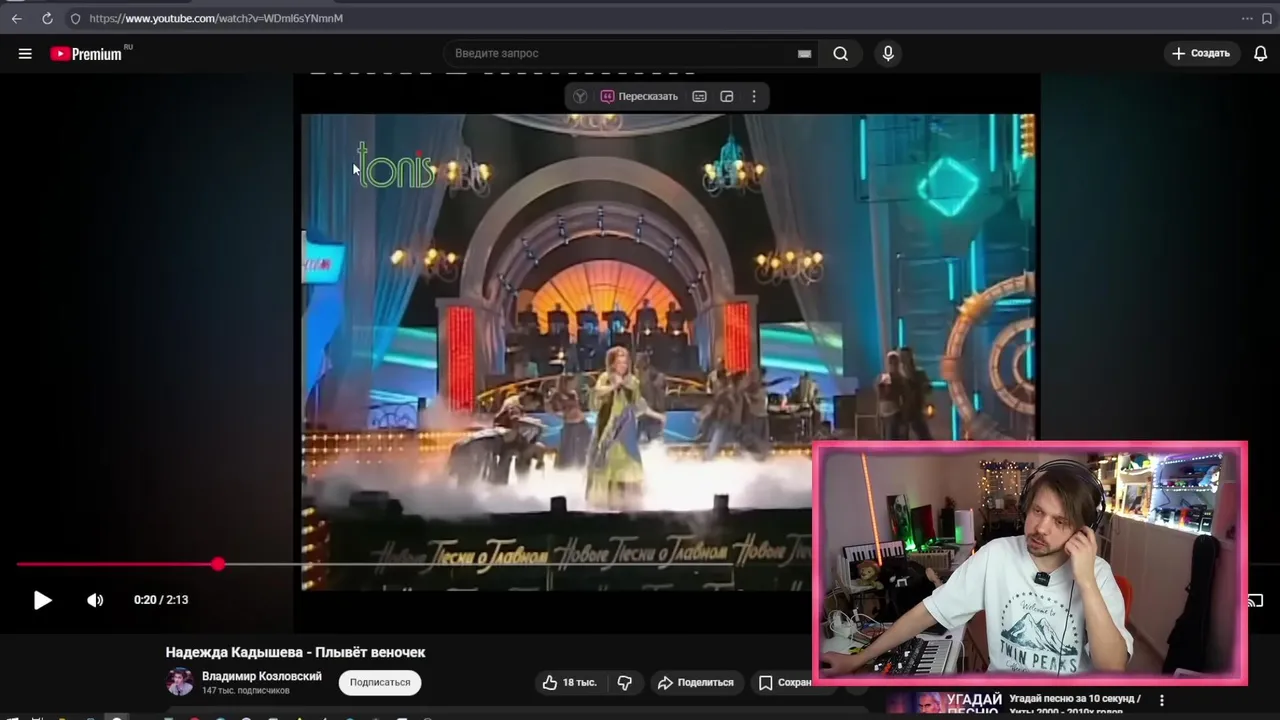Image resolution: width=1280 pixels, height=720 pixels.
Task: Play the video with the play button
Action: [x=42, y=600]
